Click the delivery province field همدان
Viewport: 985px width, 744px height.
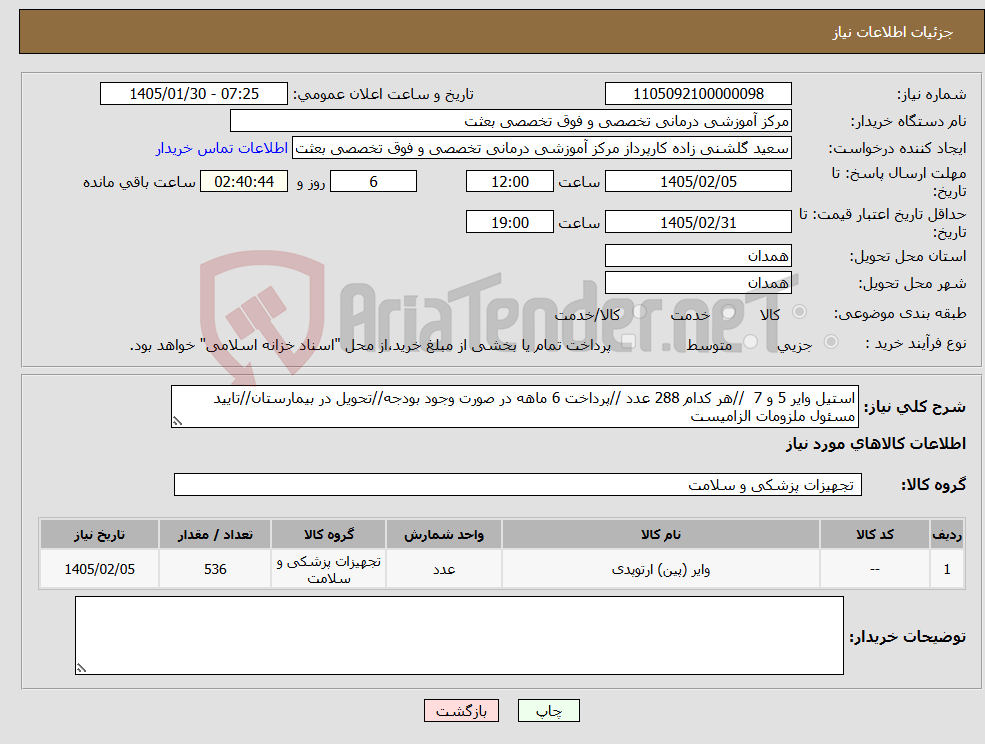coord(698,256)
